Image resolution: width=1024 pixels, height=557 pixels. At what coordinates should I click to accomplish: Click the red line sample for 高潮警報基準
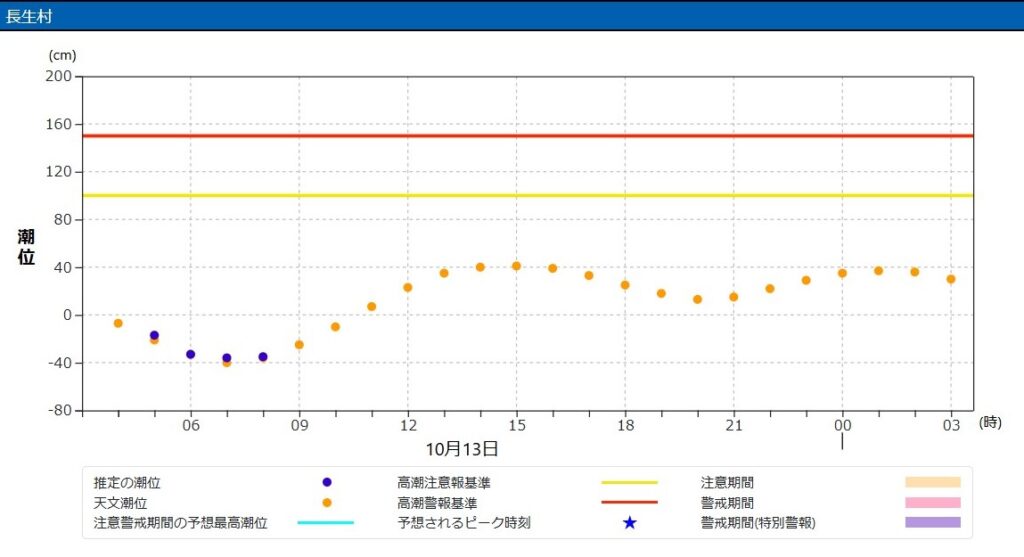(629, 502)
